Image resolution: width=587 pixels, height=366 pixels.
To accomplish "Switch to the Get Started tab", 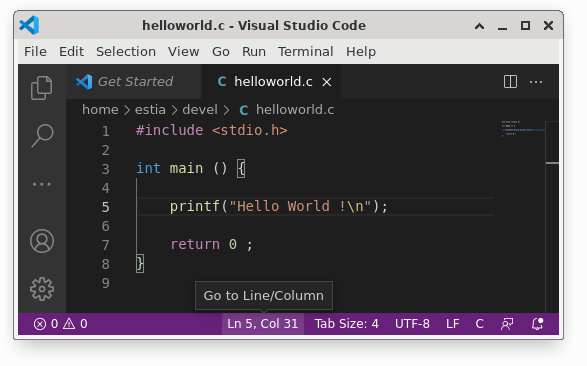I will (134, 82).
